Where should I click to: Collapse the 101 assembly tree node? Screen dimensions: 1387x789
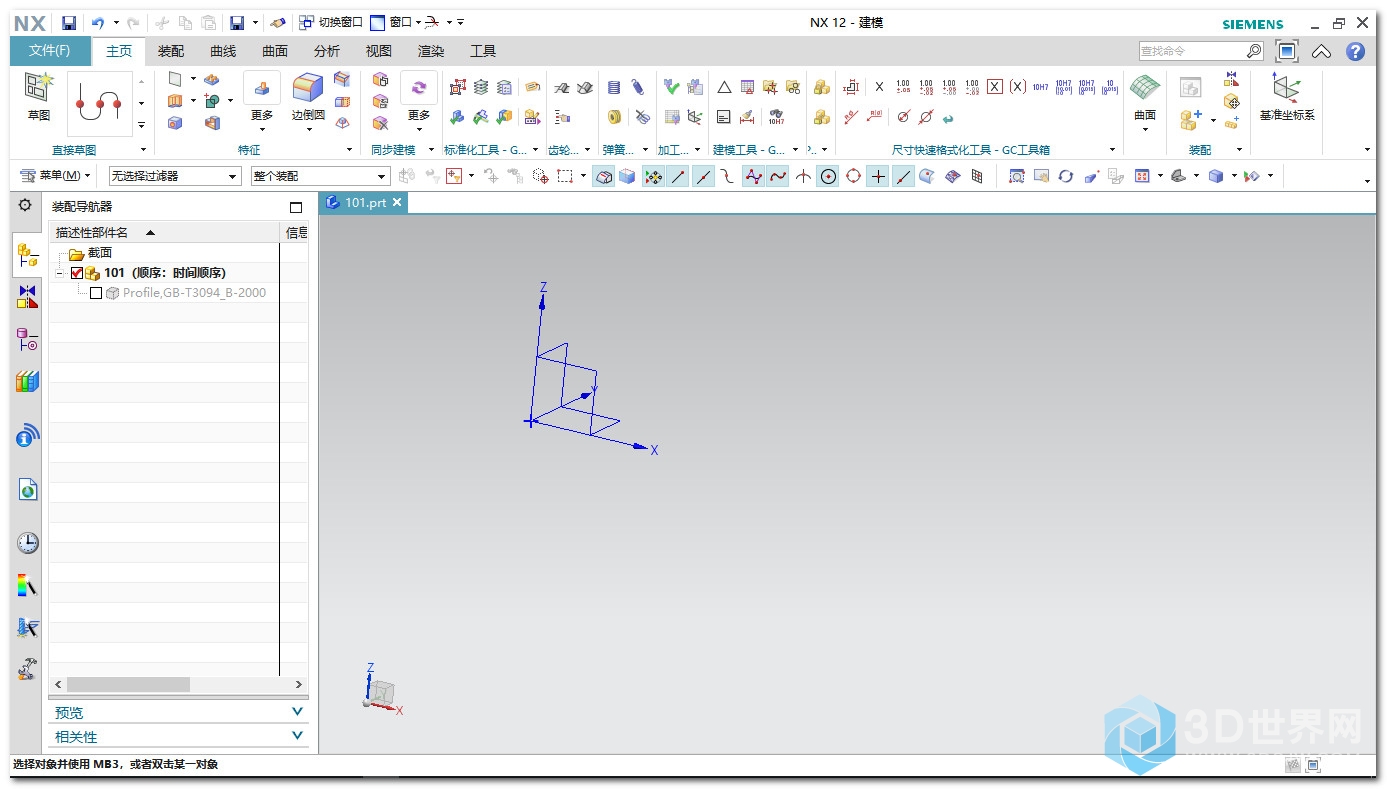tap(60, 273)
